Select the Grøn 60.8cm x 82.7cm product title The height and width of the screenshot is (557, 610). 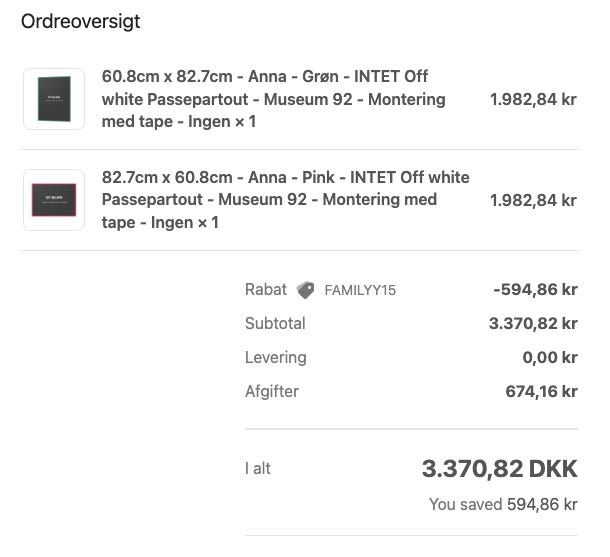pos(273,99)
